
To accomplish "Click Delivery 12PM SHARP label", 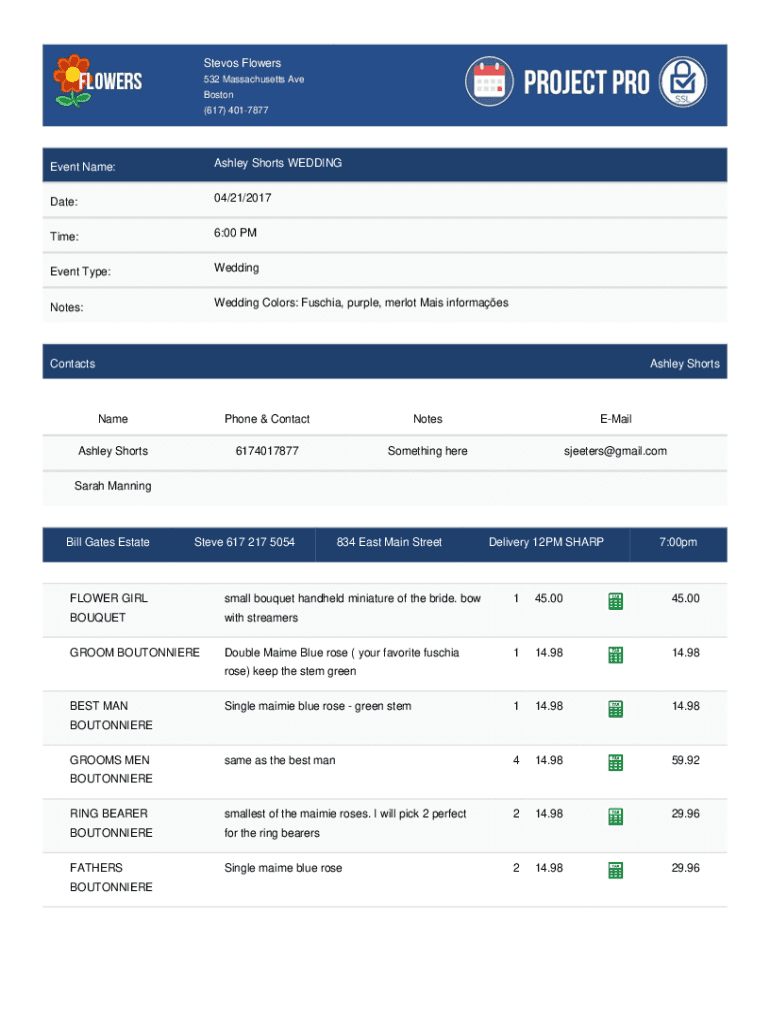I will pyautogui.click(x=546, y=542).
